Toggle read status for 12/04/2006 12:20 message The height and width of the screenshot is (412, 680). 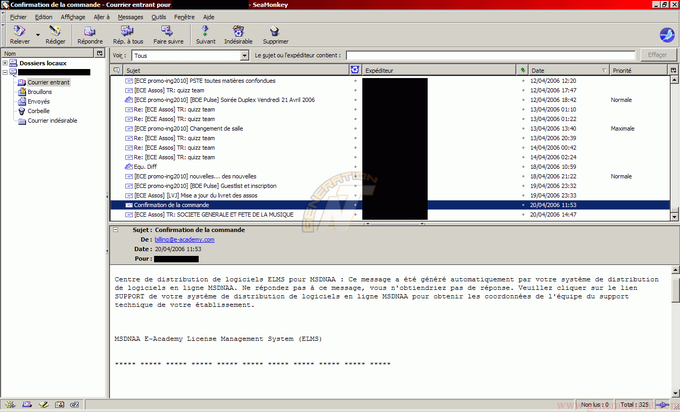point(523,81)
